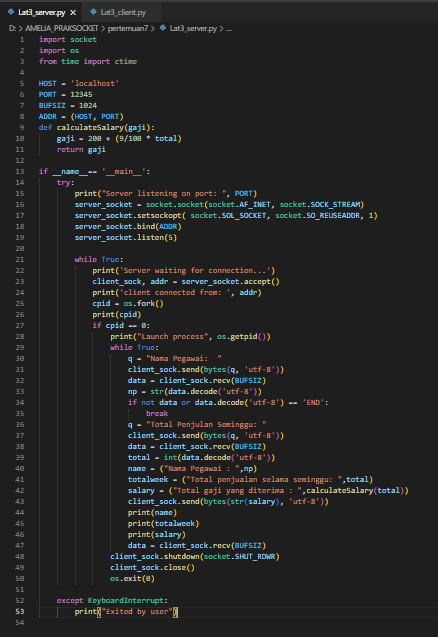The image size is (438, 637).
Task: Close the Lat3_server.py tab
Action: pos(73,13)
